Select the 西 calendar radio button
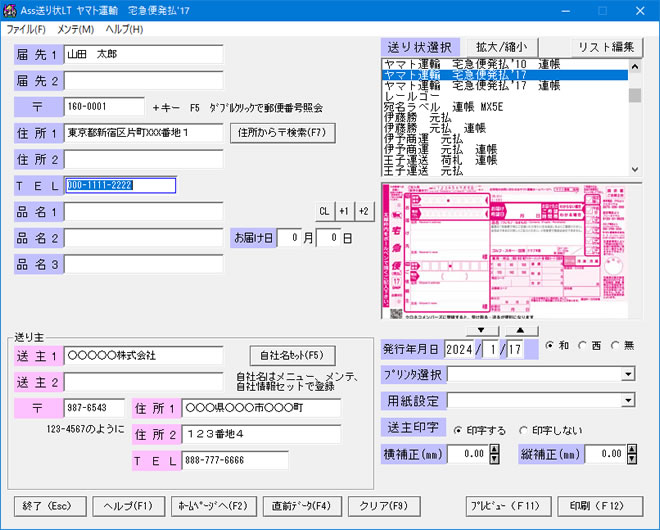Image resolution: width=660 pixels, height=530 pixels. tap(585, 346)
